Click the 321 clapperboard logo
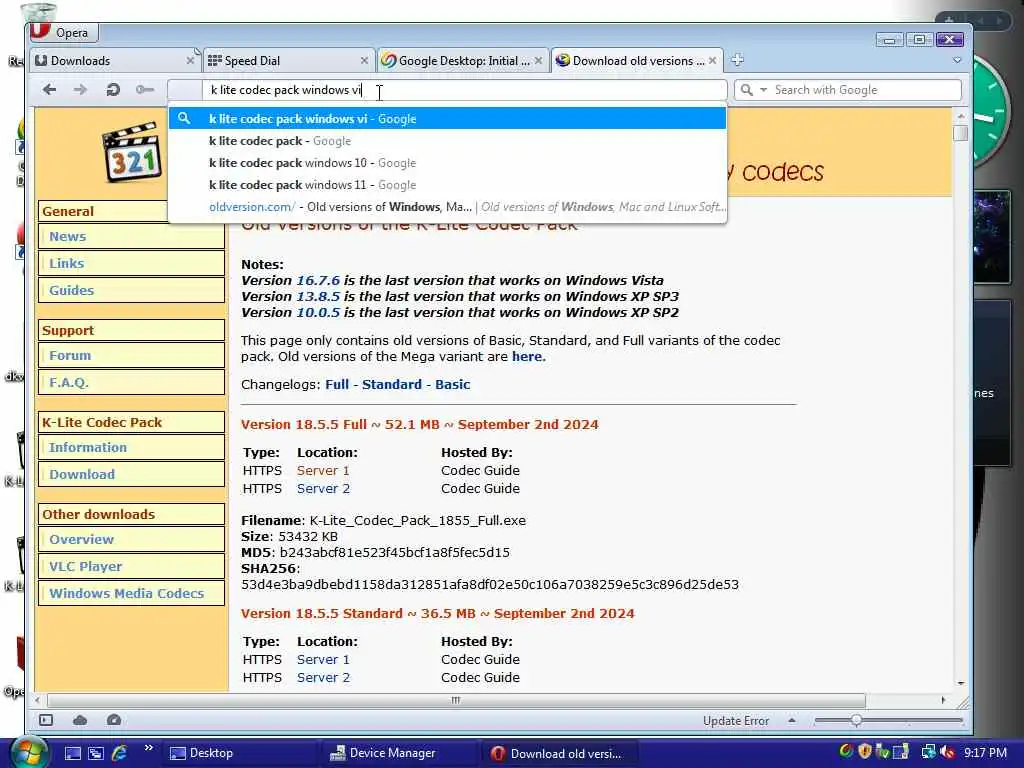Screen dimensions: 1024x768 [x=132, y=152]
